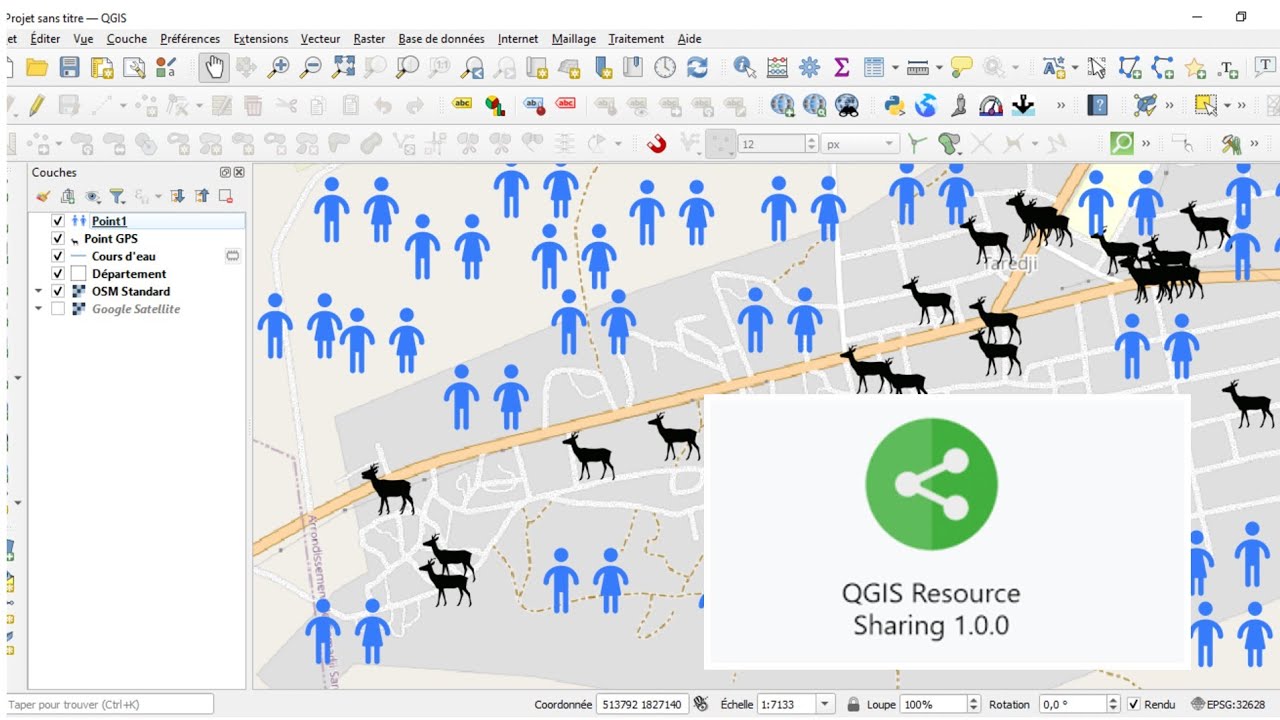The width and height of the screenshot is (1280, 720).
Task: Show statistical summary sigma icon
Action: (841, 67)
